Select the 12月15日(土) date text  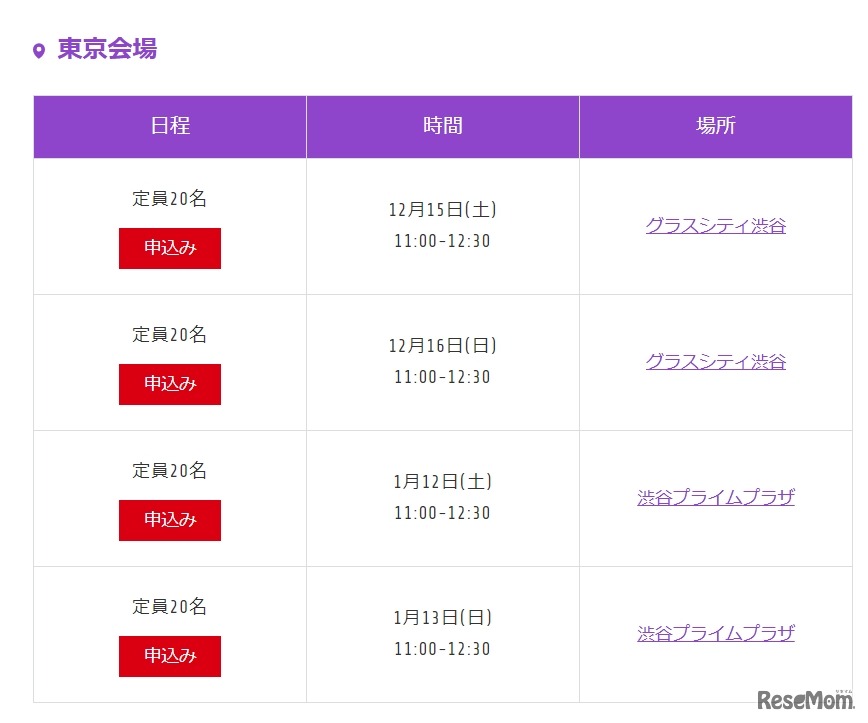tap(443, 210)
